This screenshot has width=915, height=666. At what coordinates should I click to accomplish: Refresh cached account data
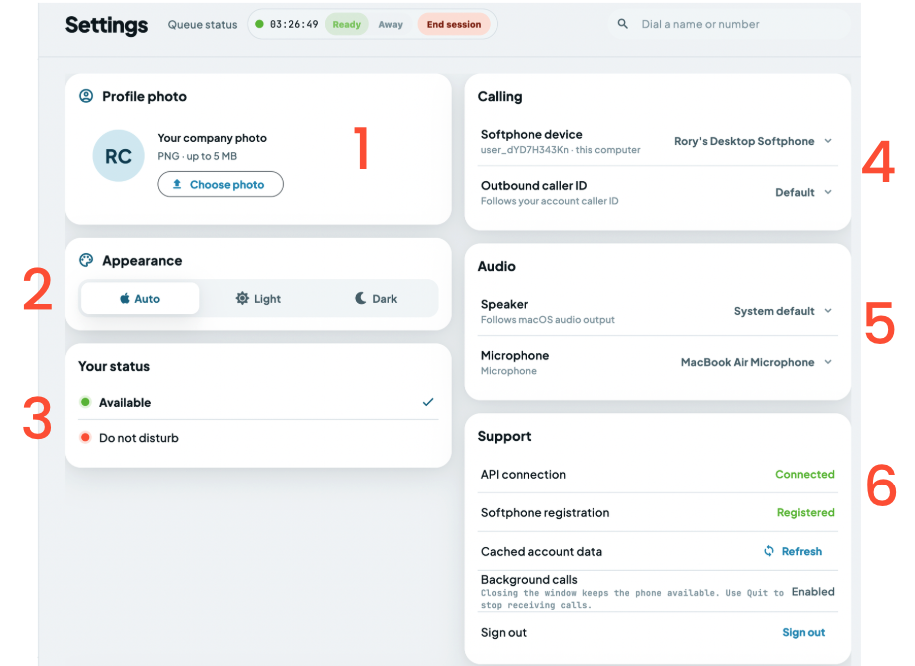(793, 551)
